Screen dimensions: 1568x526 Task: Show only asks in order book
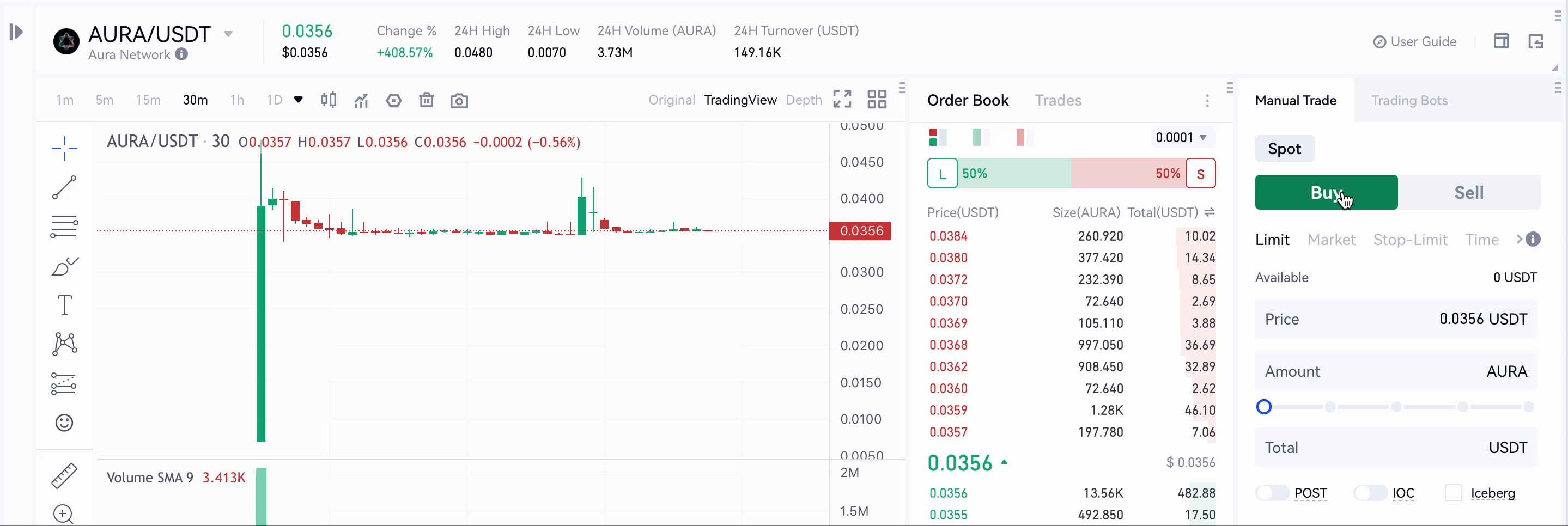click(1024, 137)
